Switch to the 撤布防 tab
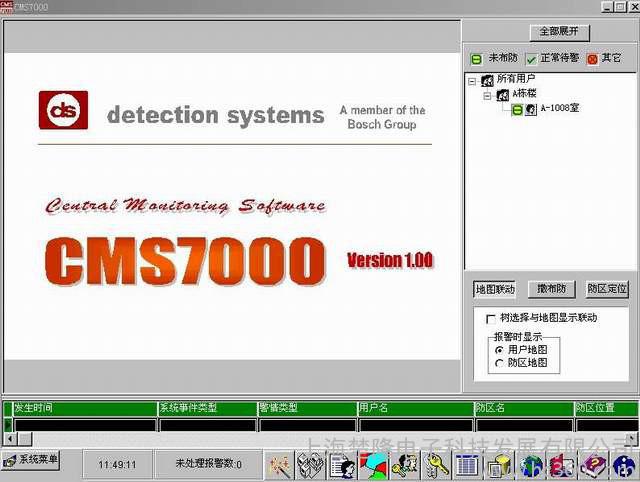The width and height of the screenshot is (640, 482). (551, 289)
